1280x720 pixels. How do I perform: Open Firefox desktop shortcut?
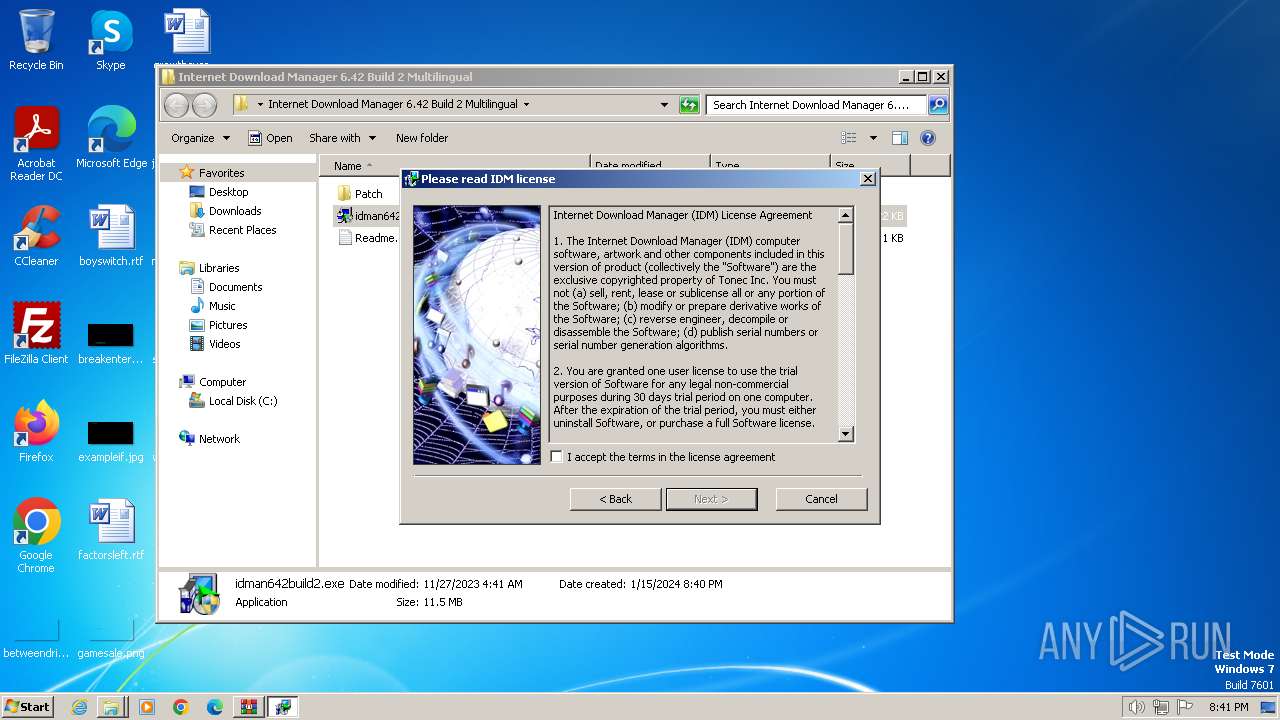[x=36, y=431]
